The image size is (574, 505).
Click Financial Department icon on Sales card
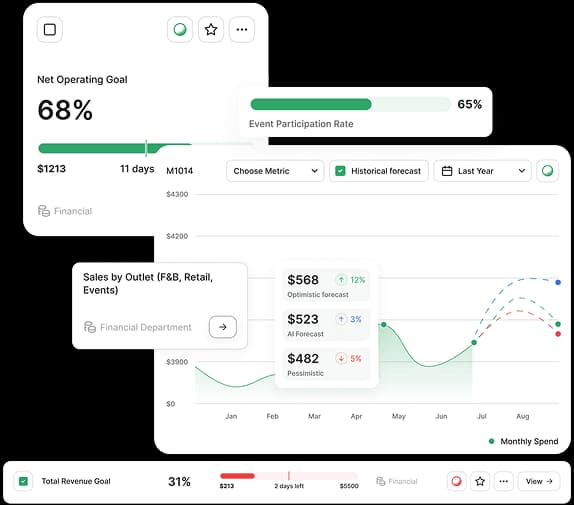coord(90,327)
